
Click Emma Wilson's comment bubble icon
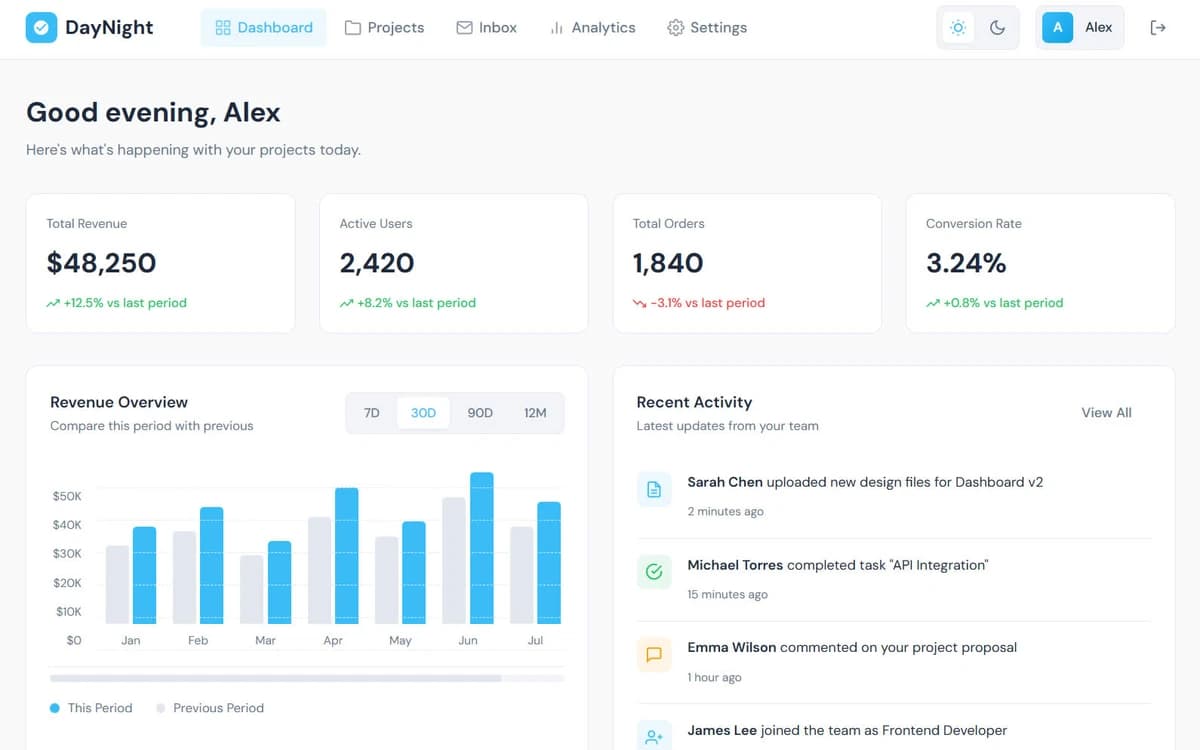(654, 654)
